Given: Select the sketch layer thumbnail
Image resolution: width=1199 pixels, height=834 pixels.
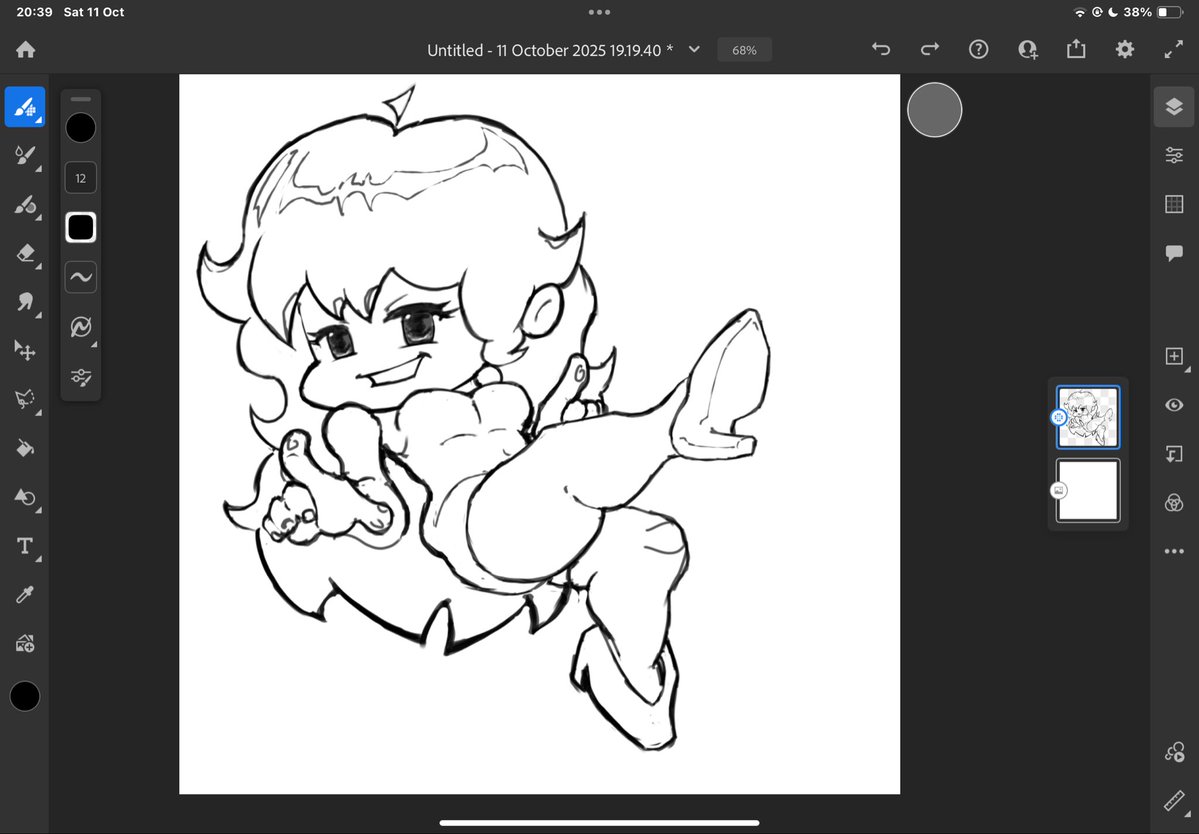Looking at the screenshot, I should coord(1087,417).
